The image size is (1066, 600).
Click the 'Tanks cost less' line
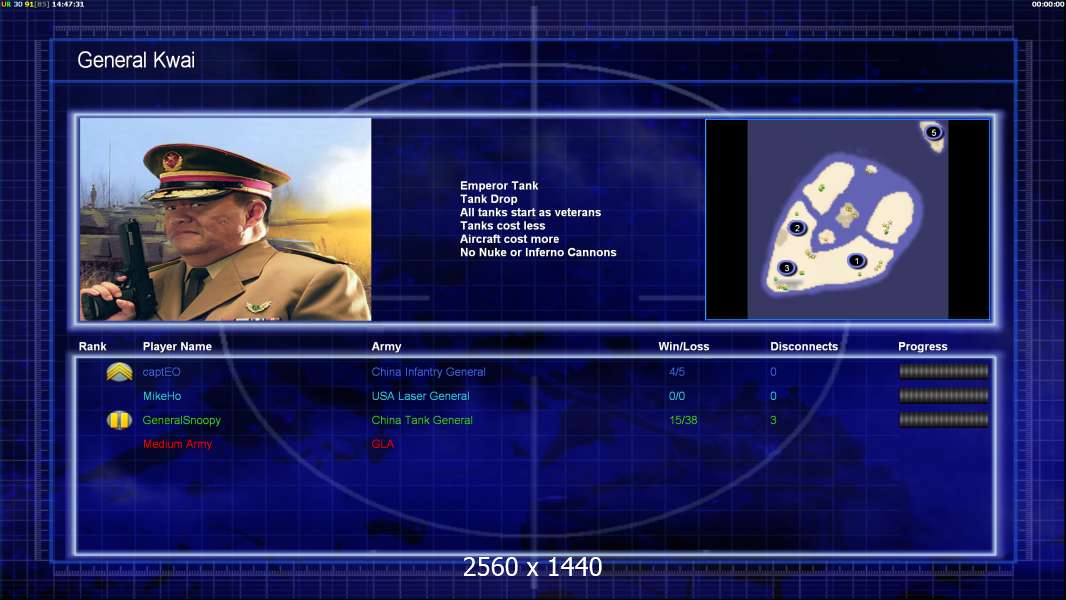[x=502, y=226]
